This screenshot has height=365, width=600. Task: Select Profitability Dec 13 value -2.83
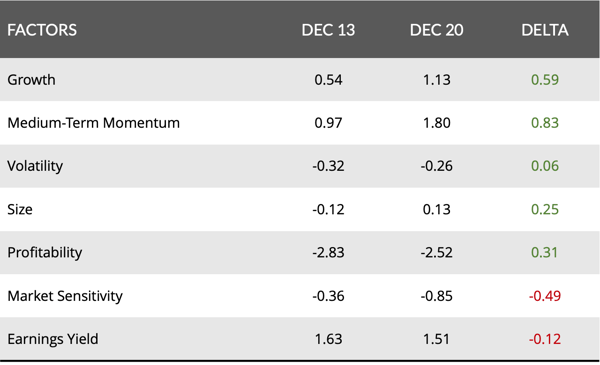(x=328, y=253)
